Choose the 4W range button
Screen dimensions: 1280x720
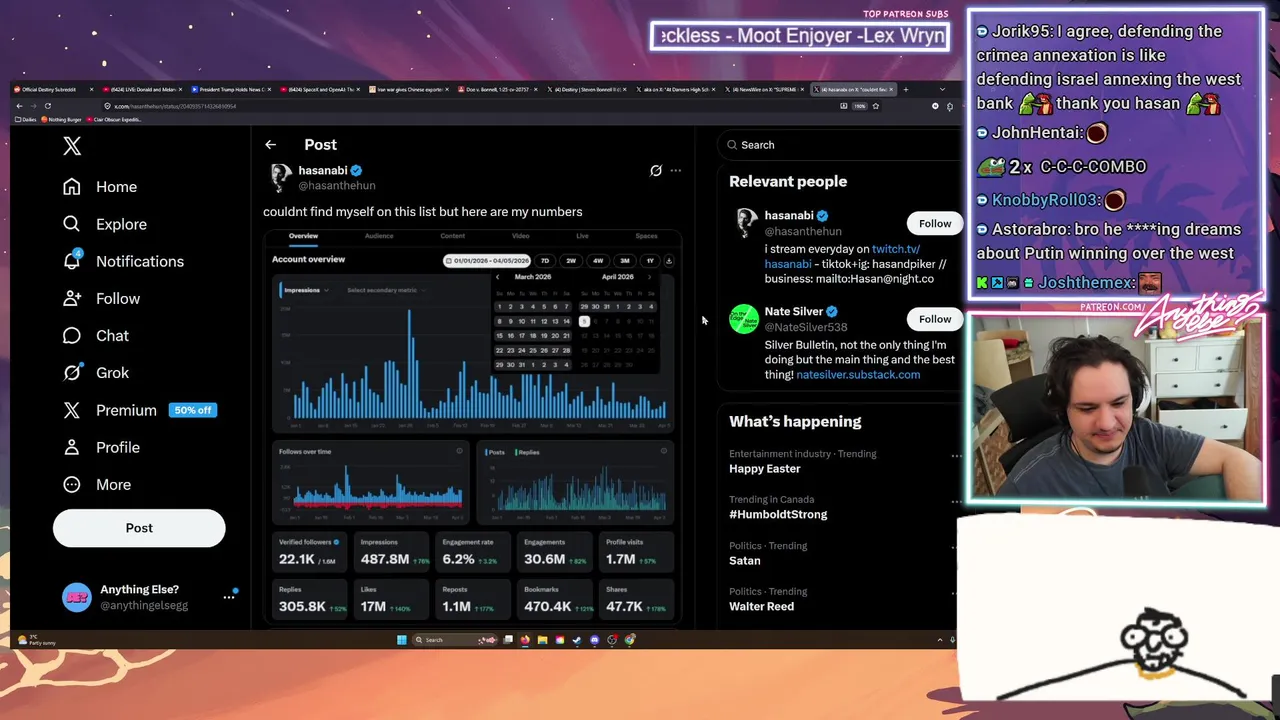(598, 261)
